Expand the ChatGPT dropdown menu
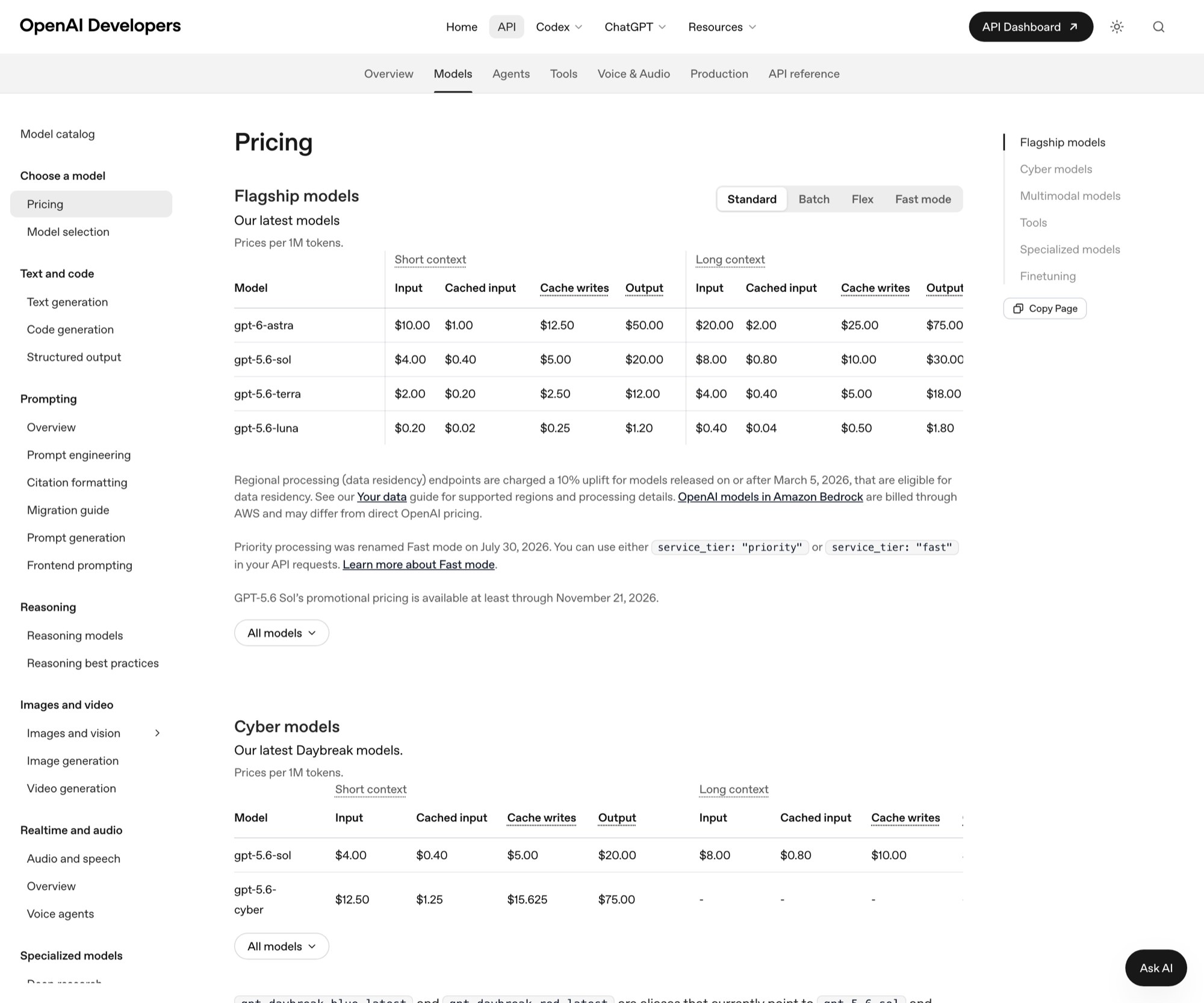Screen dimensions: 1204x1003 pos(635,26)
